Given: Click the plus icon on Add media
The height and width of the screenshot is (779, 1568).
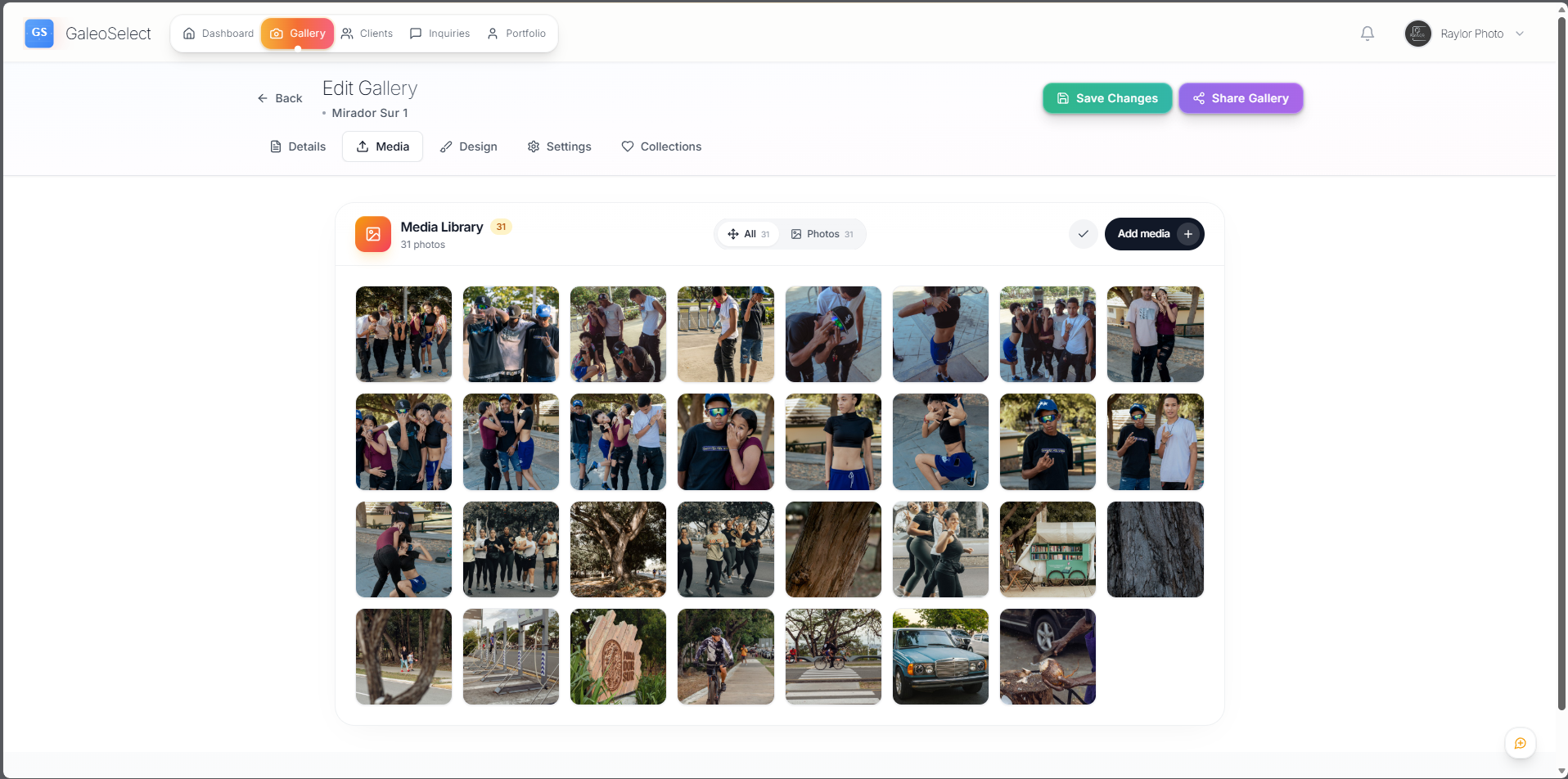Looking at the screenshot, I should point(1188,233).
